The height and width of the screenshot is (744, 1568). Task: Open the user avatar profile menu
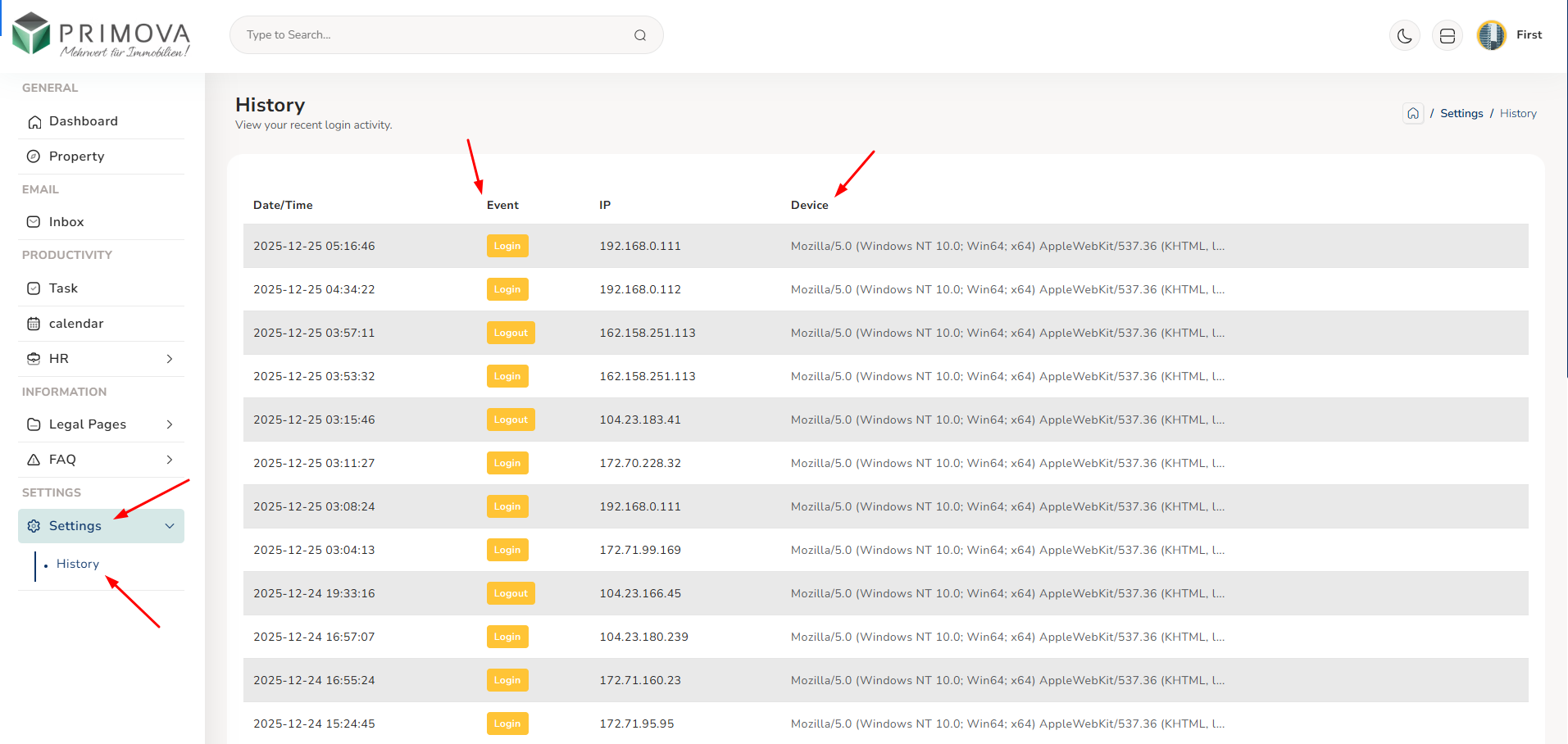(1491, 35)
